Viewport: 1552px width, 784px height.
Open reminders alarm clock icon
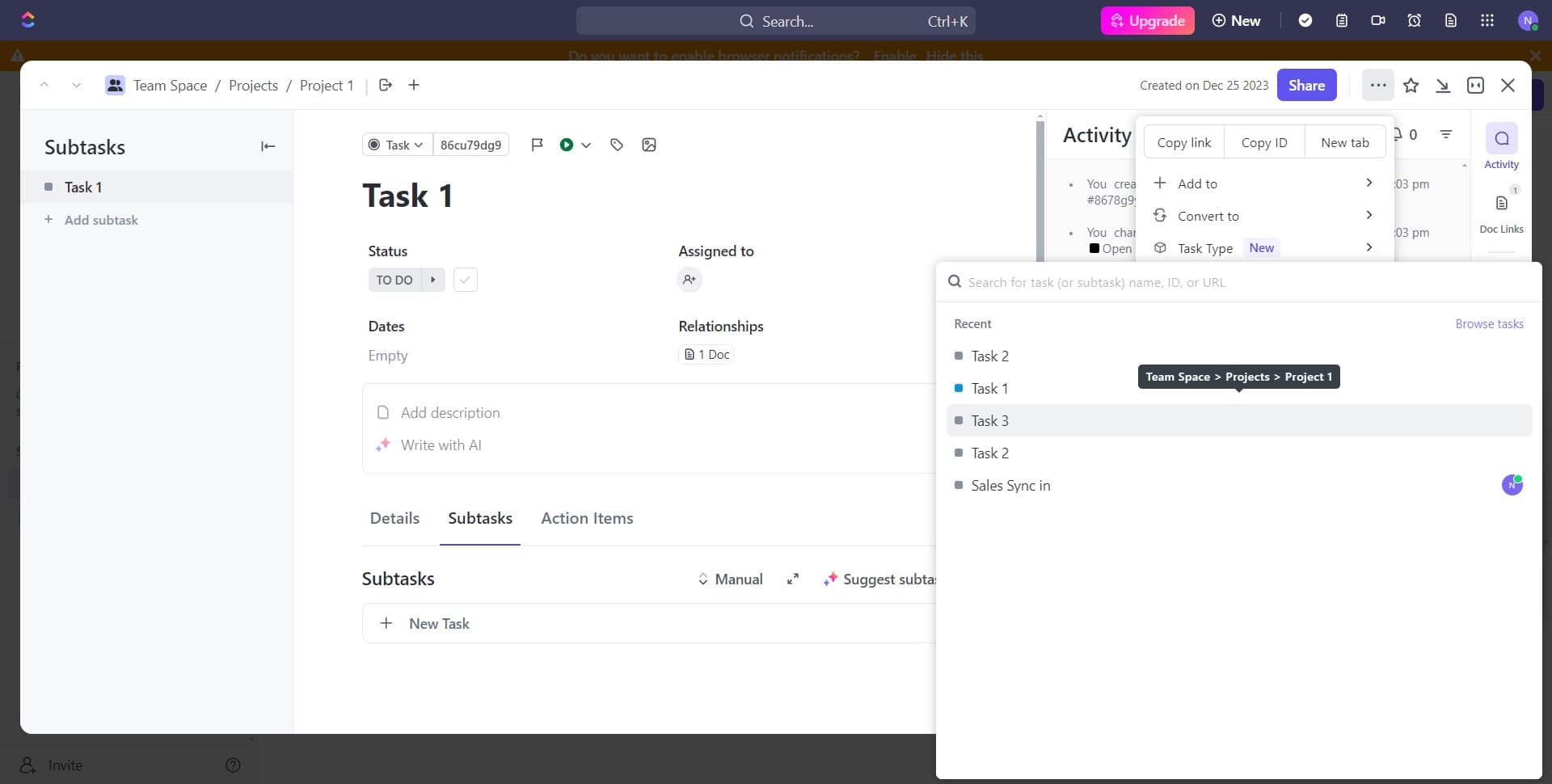(x=1415, y=20)
